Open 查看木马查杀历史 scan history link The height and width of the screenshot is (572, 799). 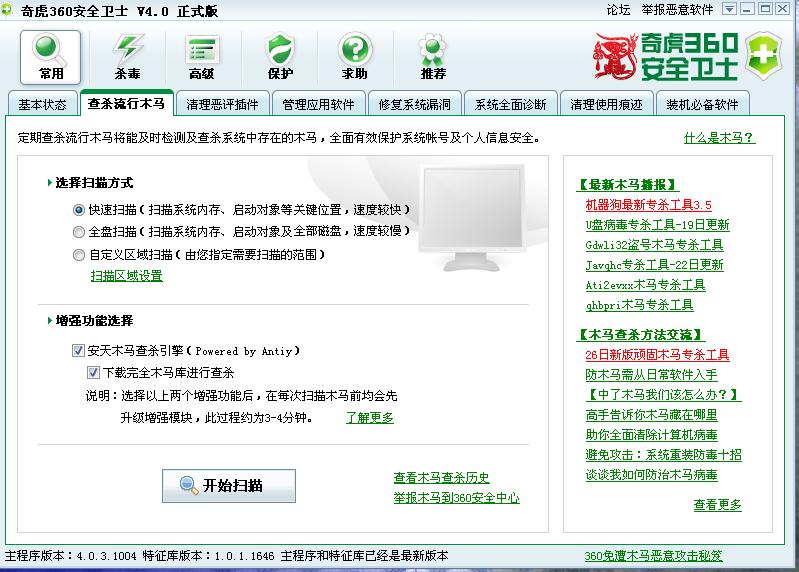point(441,478)
